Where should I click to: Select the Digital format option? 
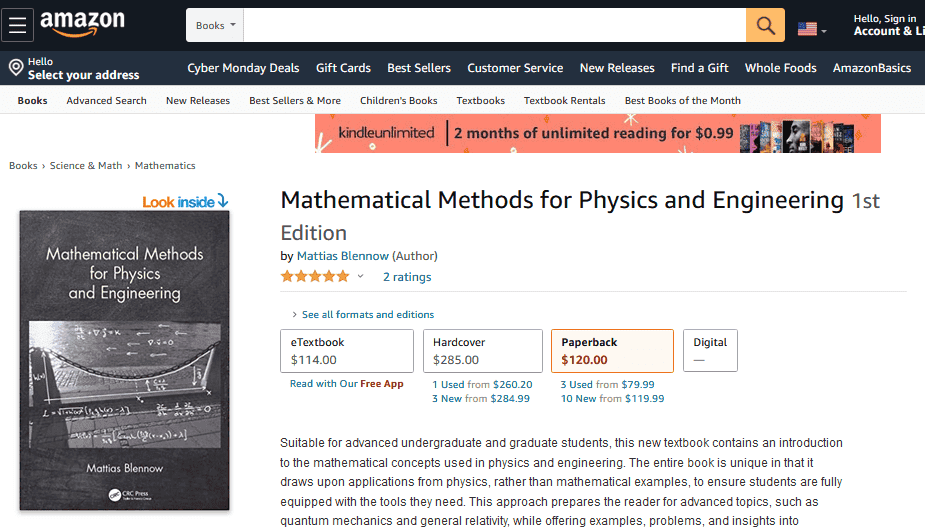click(x=710, y=350)
